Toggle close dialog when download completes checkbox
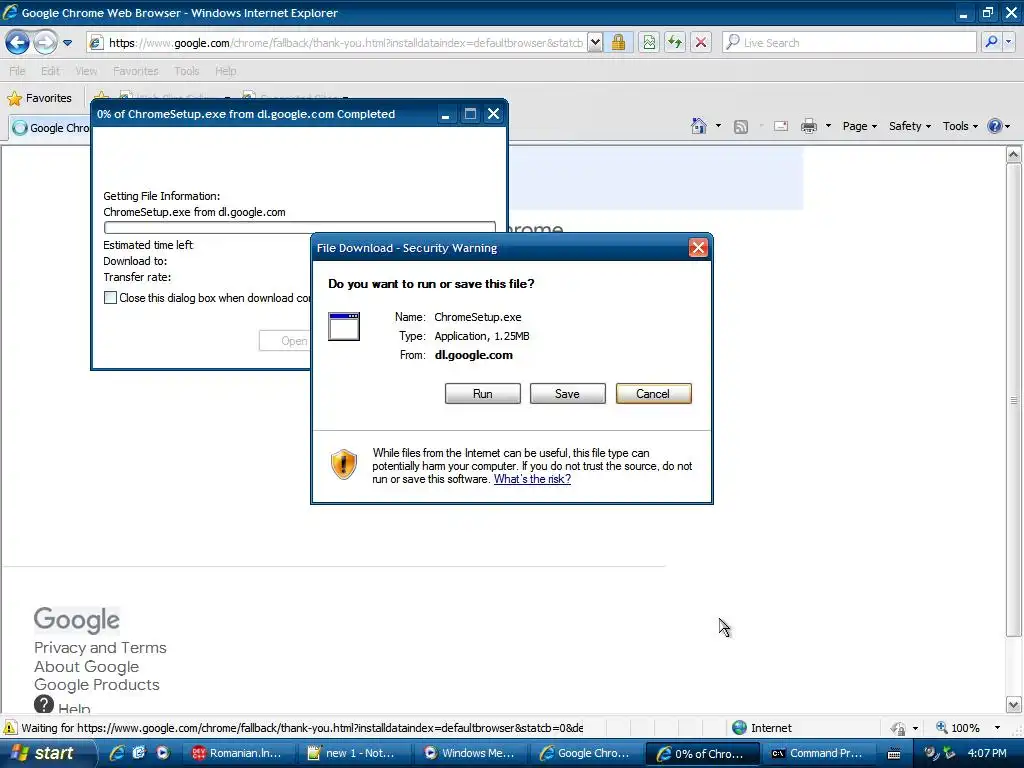1024x768 pixels. point(110,298)
